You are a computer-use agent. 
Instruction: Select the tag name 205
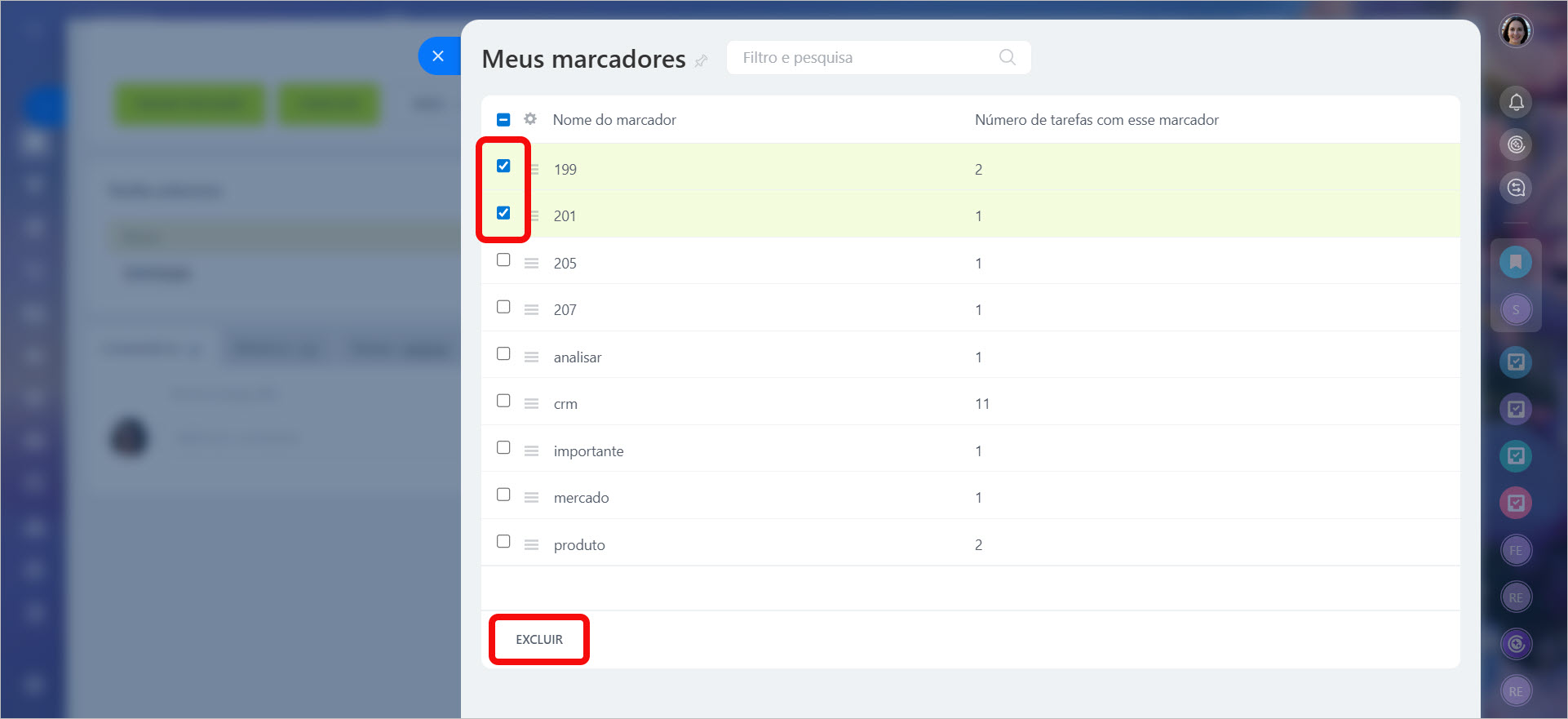coord(565,264)
